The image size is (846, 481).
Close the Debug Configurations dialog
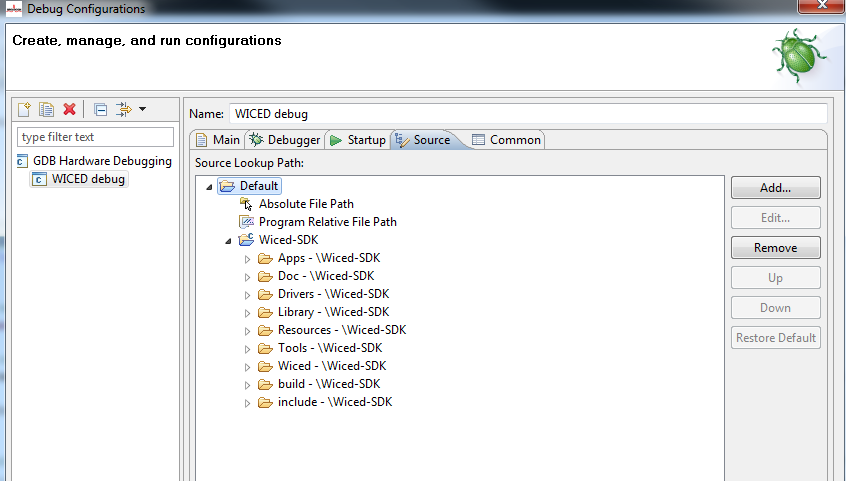(x=821, y=5)
